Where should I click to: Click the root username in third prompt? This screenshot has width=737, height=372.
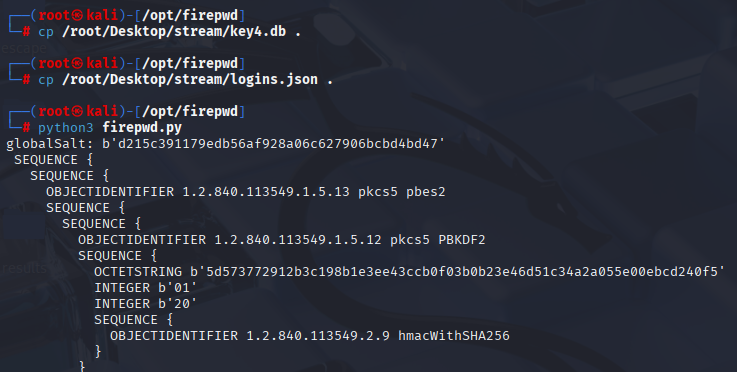(x=54, y=111)
